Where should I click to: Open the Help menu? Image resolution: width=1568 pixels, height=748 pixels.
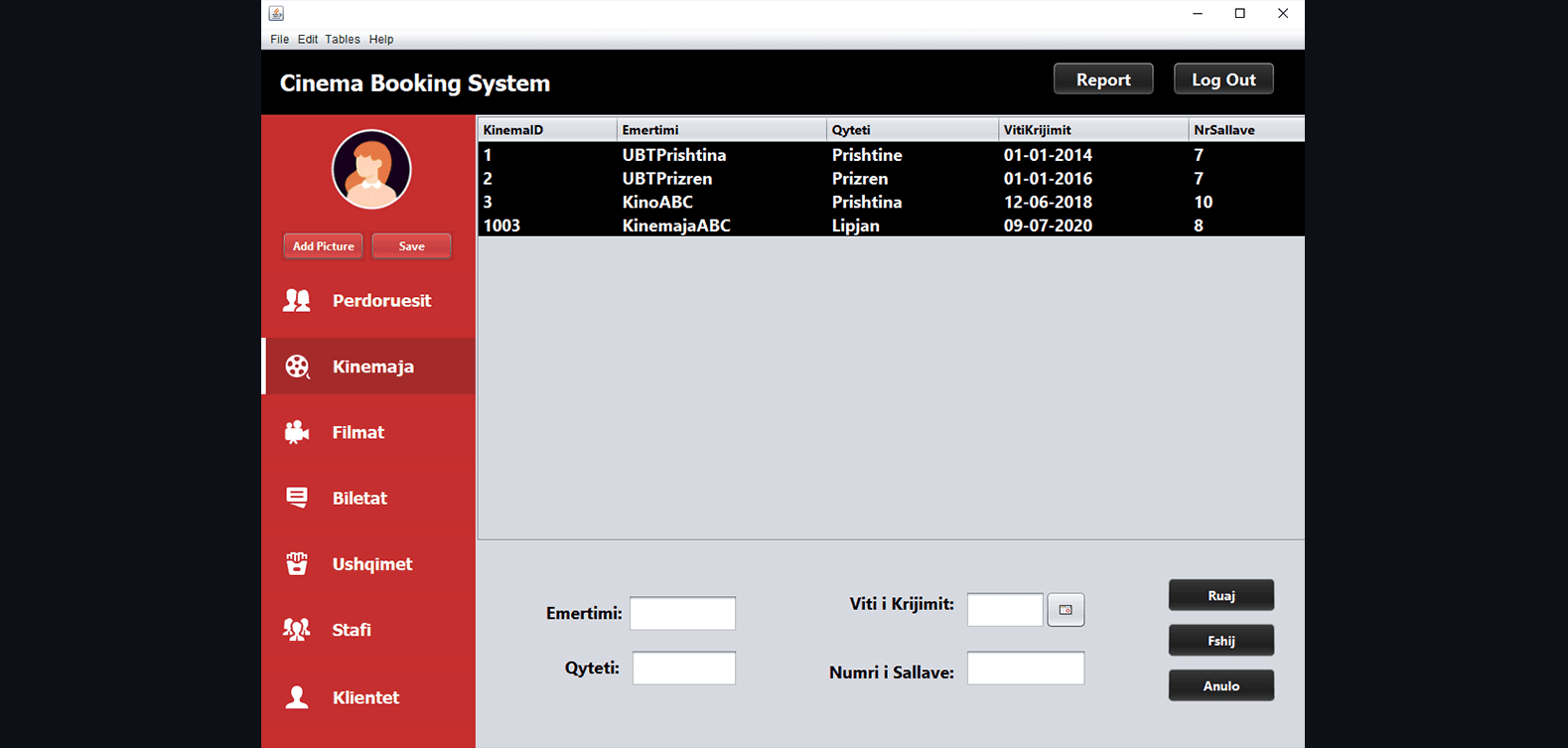pyautogui.click(x=381, y=40)
